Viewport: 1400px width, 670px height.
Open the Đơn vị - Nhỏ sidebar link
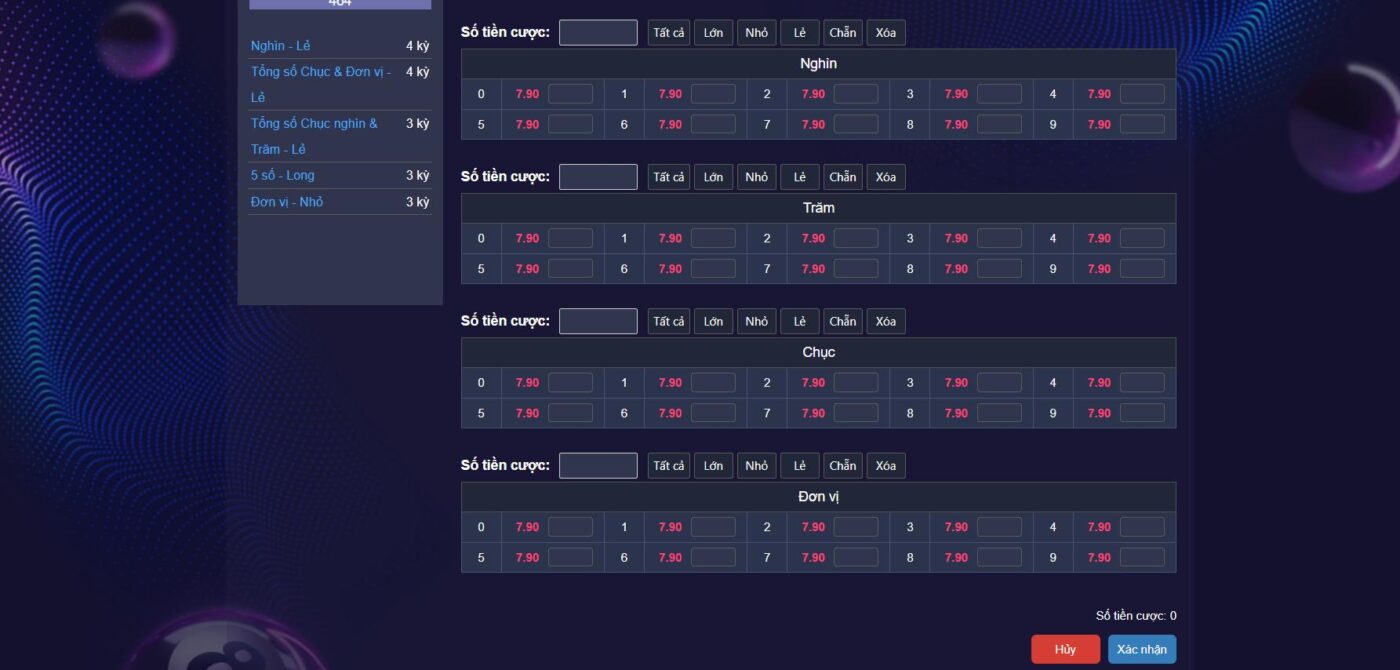click(287, 202)
